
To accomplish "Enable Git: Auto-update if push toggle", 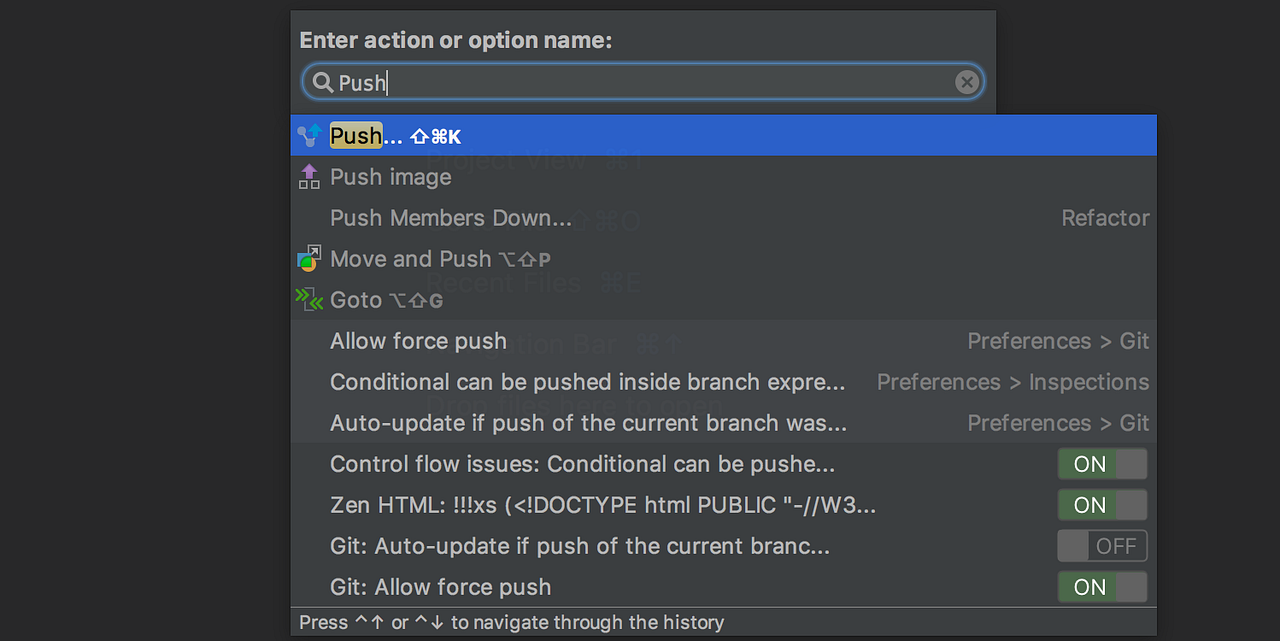I will tap(1102, 545).
